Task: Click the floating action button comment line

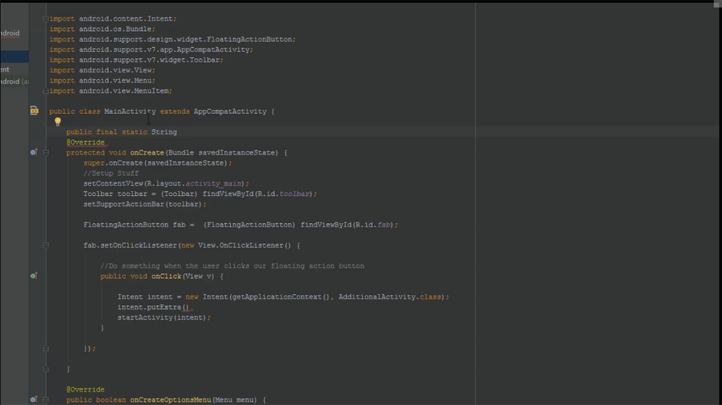Action: click(232, 266)
